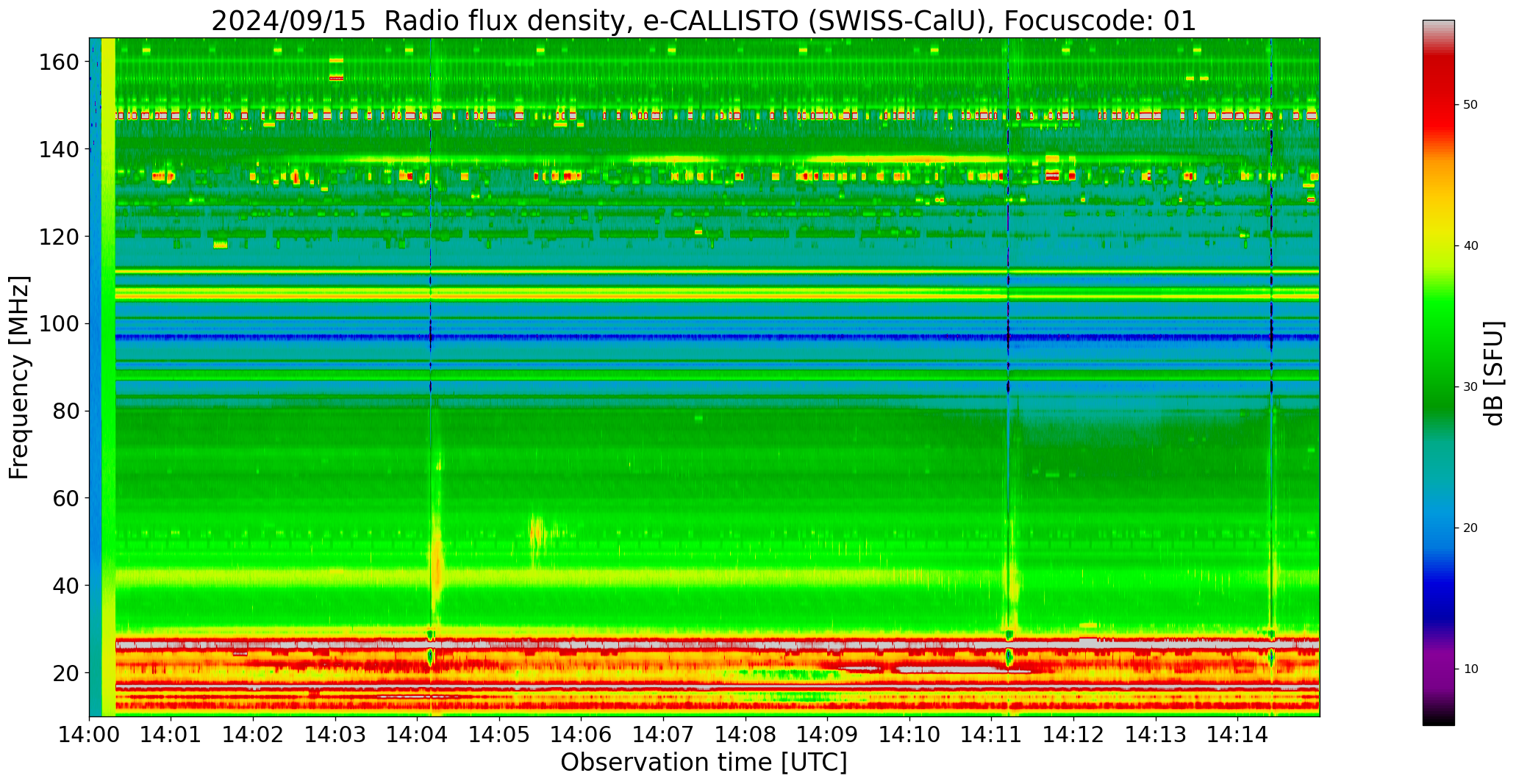1516x784 pixels.
Task: Click the 14:11 time tick label
Action: point(991,736)
